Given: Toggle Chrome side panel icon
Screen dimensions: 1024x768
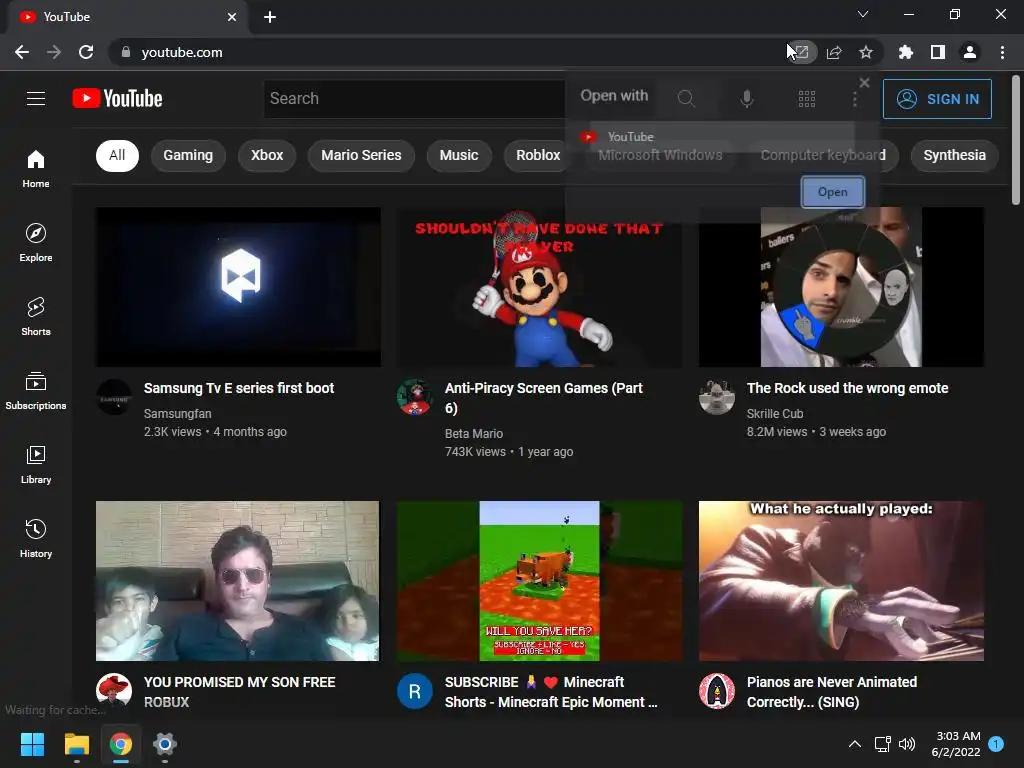Looking at the screenshot, I should coord(938,52).
